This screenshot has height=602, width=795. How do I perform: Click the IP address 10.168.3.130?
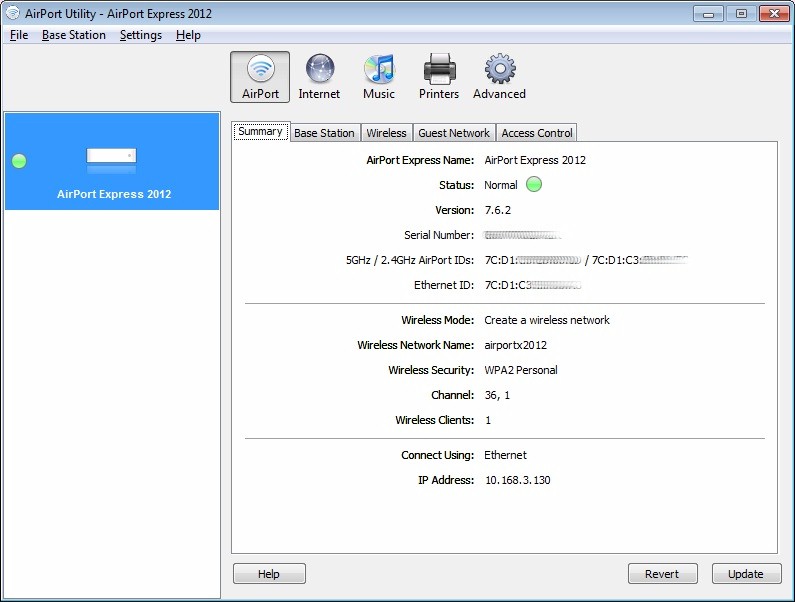[518, 480]
